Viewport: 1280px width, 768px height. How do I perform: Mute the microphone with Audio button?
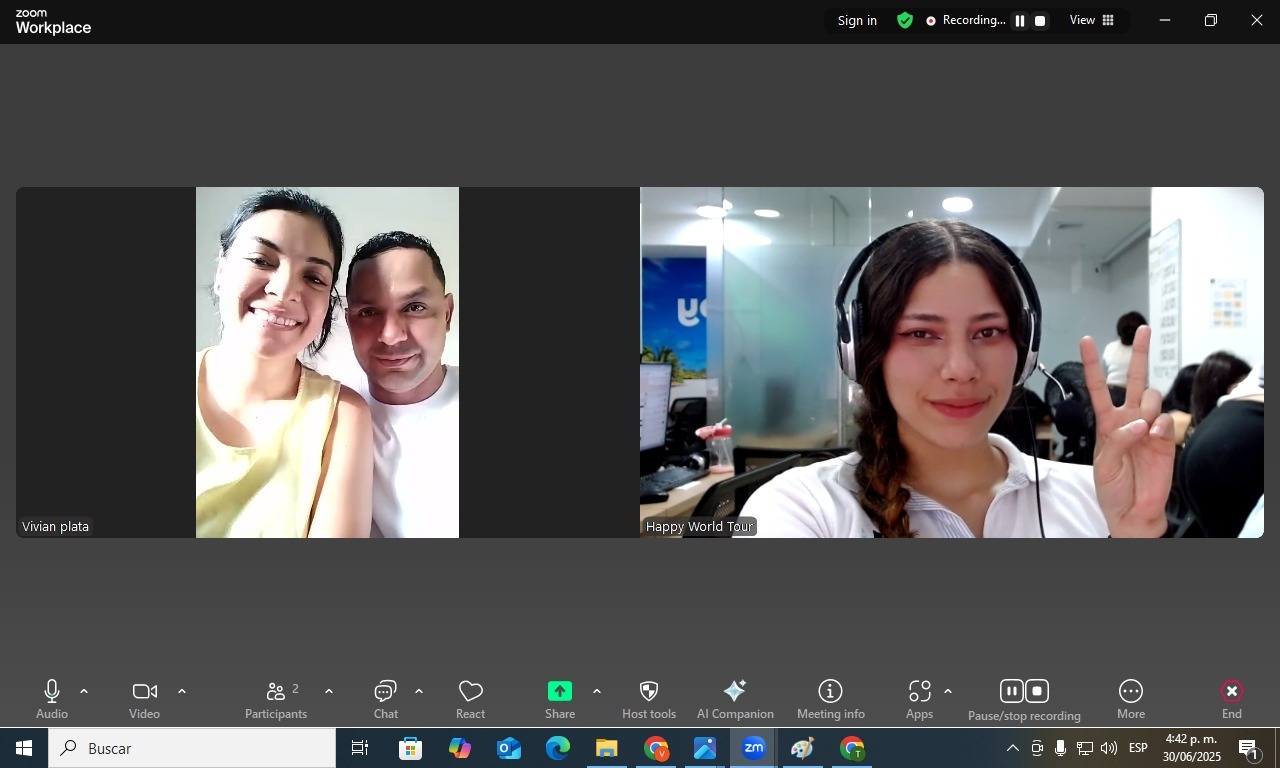[52, 699]
